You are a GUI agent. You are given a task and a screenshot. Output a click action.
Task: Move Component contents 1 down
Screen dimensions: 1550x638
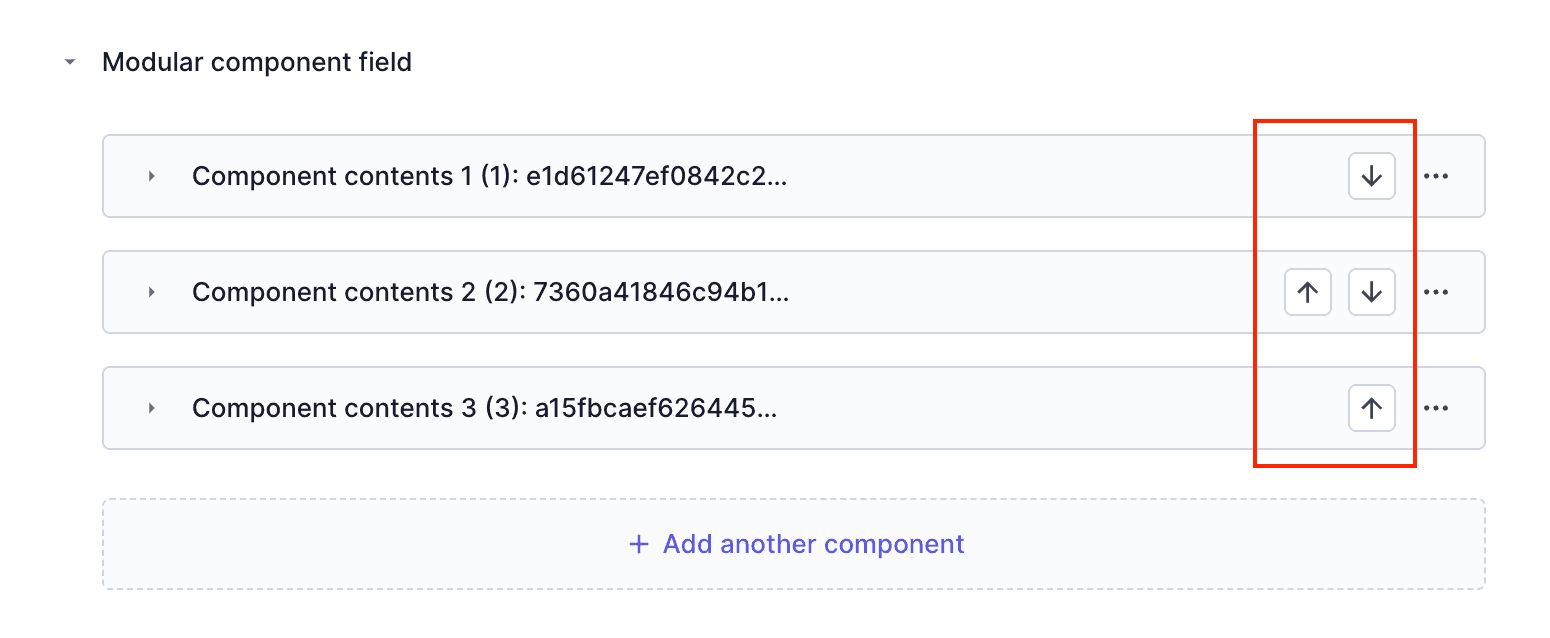pos(1371,176)
